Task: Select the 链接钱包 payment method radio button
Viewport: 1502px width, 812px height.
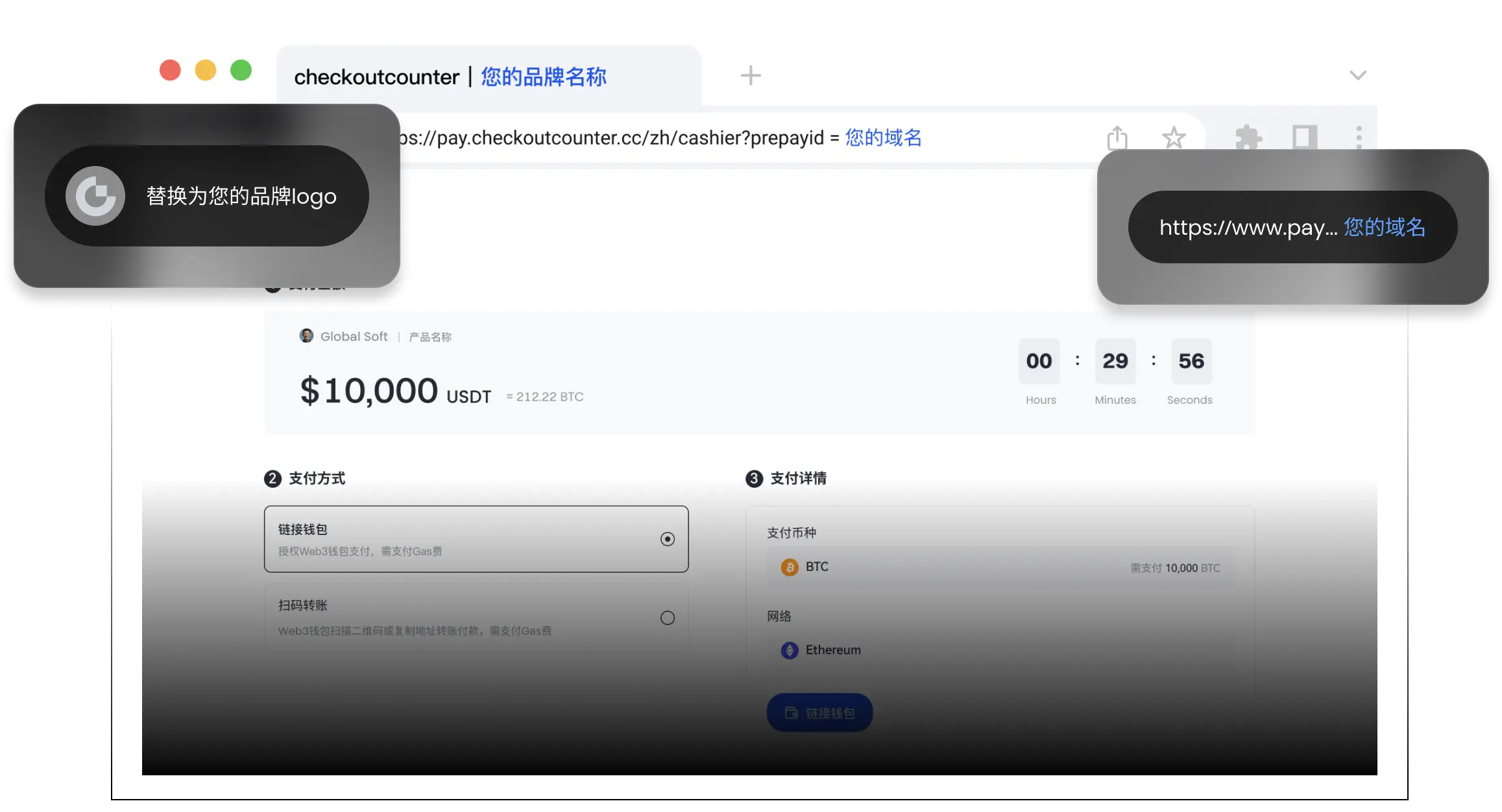Action: pos(668,538)
